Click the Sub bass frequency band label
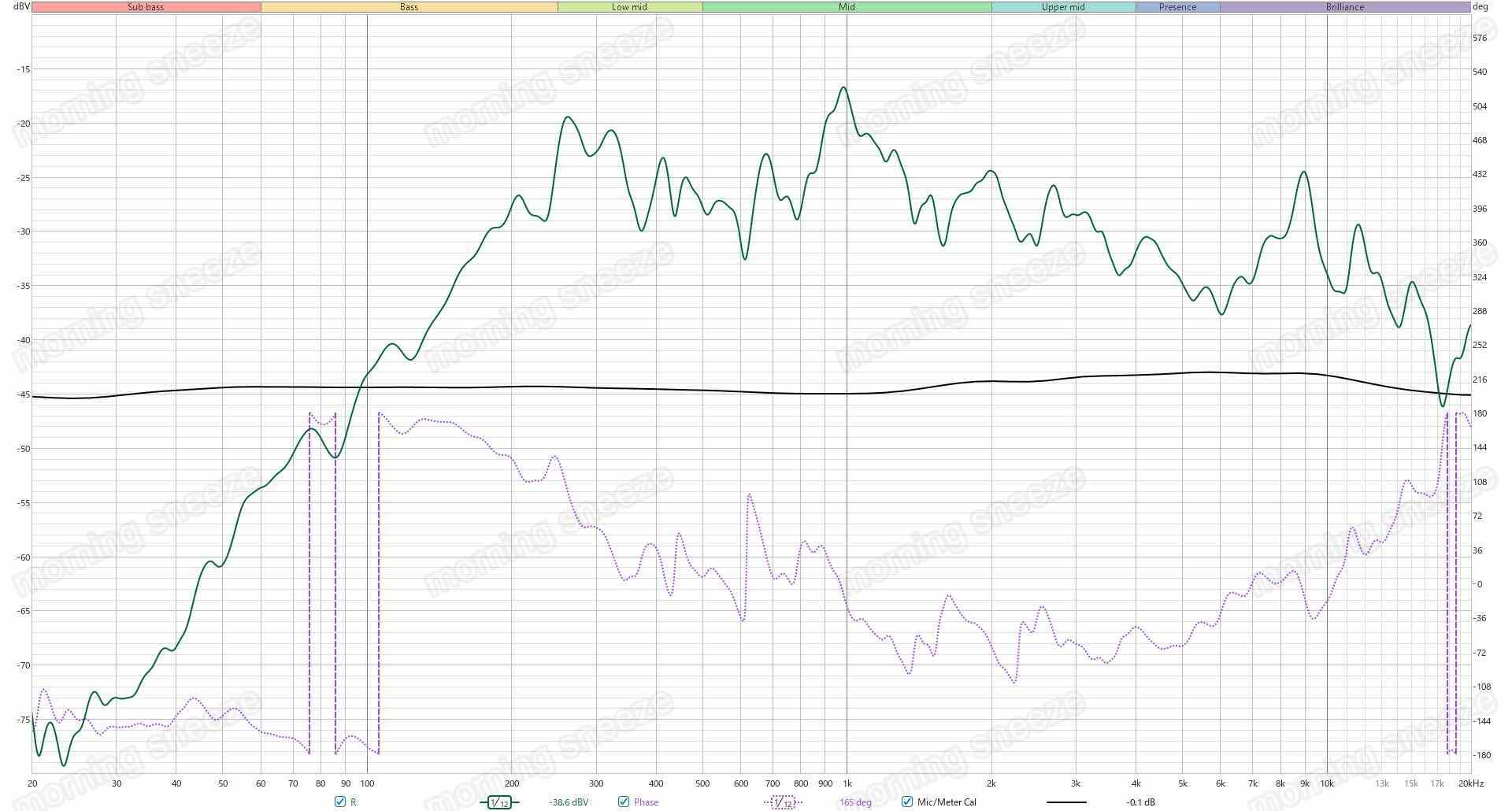 (x=146, y=7)
